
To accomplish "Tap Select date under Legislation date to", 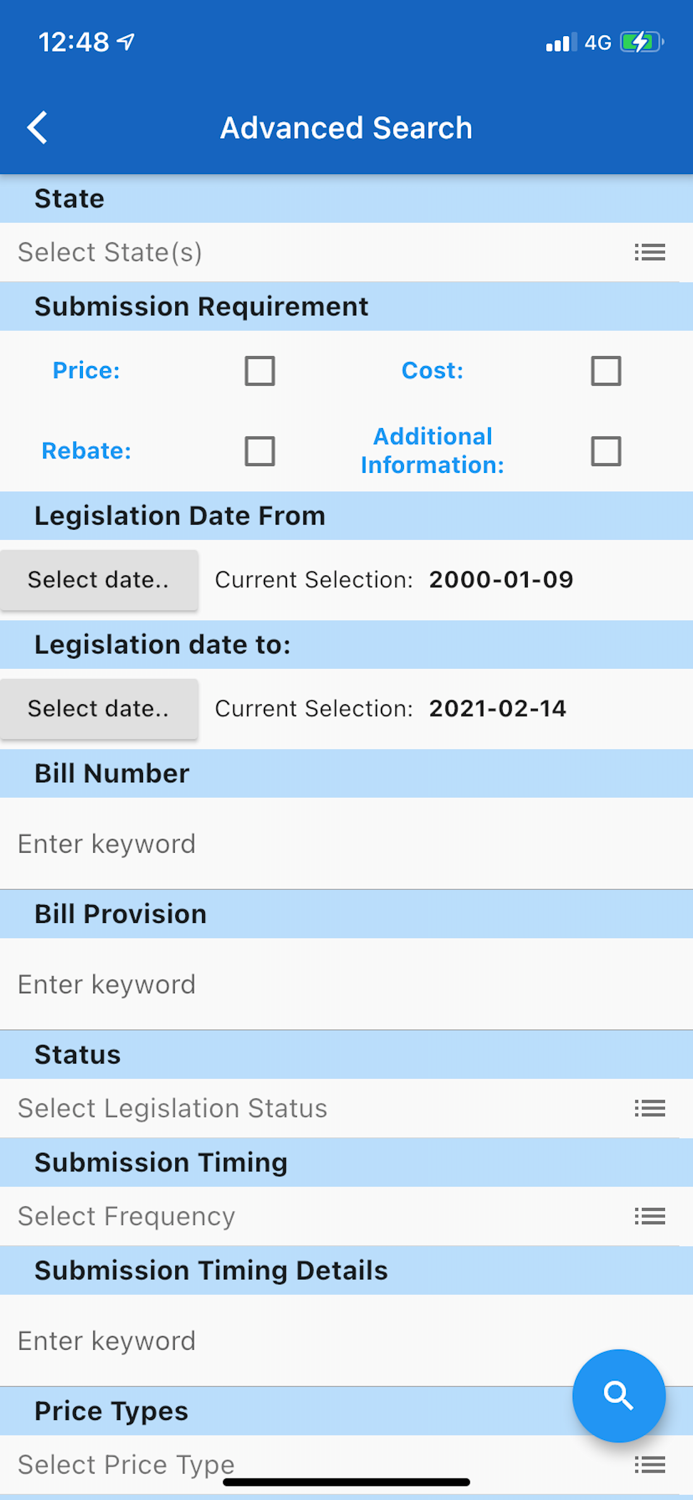I will (x=99, y=708).
